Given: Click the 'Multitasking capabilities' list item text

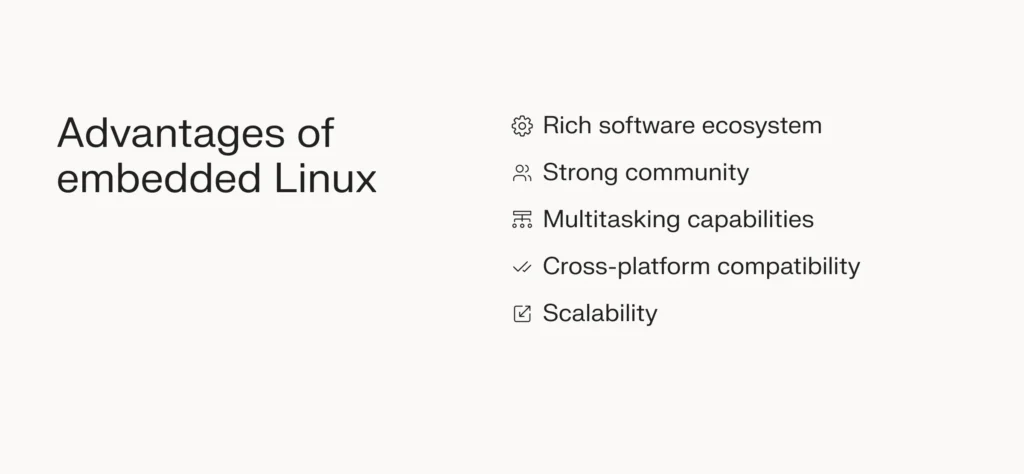Looking at the screenshot, I should (678, 220).
